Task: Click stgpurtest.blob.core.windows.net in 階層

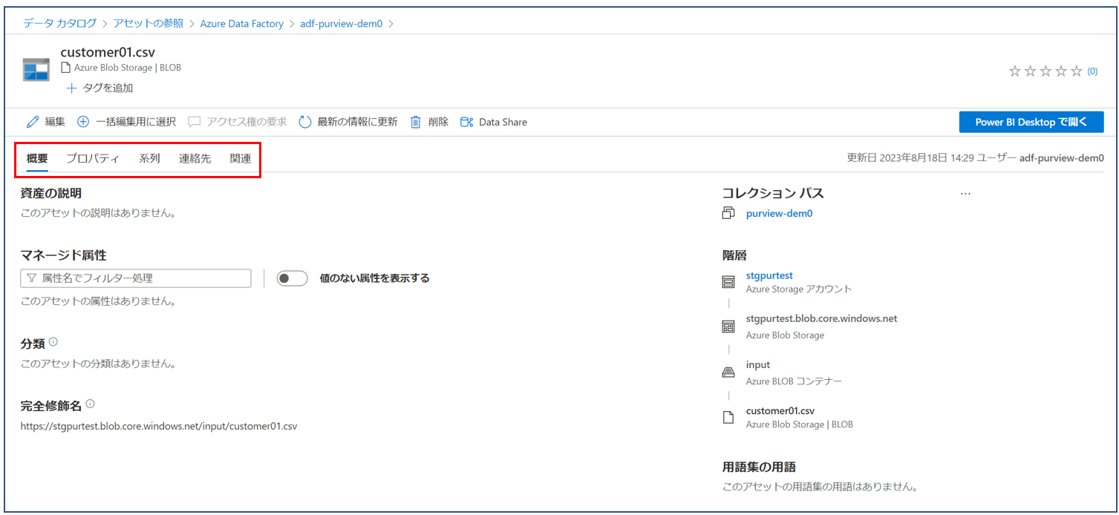Action: 821,319
